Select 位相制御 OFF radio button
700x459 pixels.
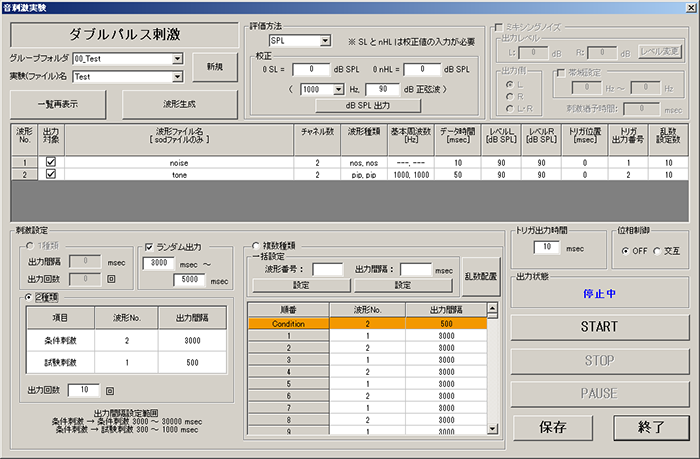click(x=625, y=251)
